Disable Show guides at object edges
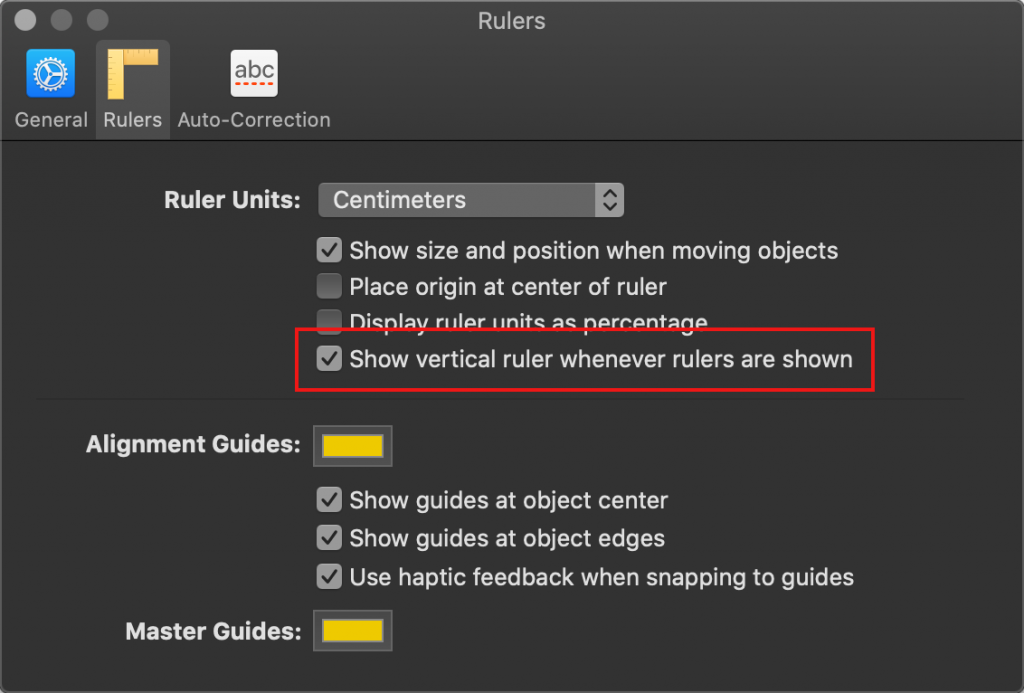The height and width of the screenshot is (693, 1024). (x=329, y=538)
